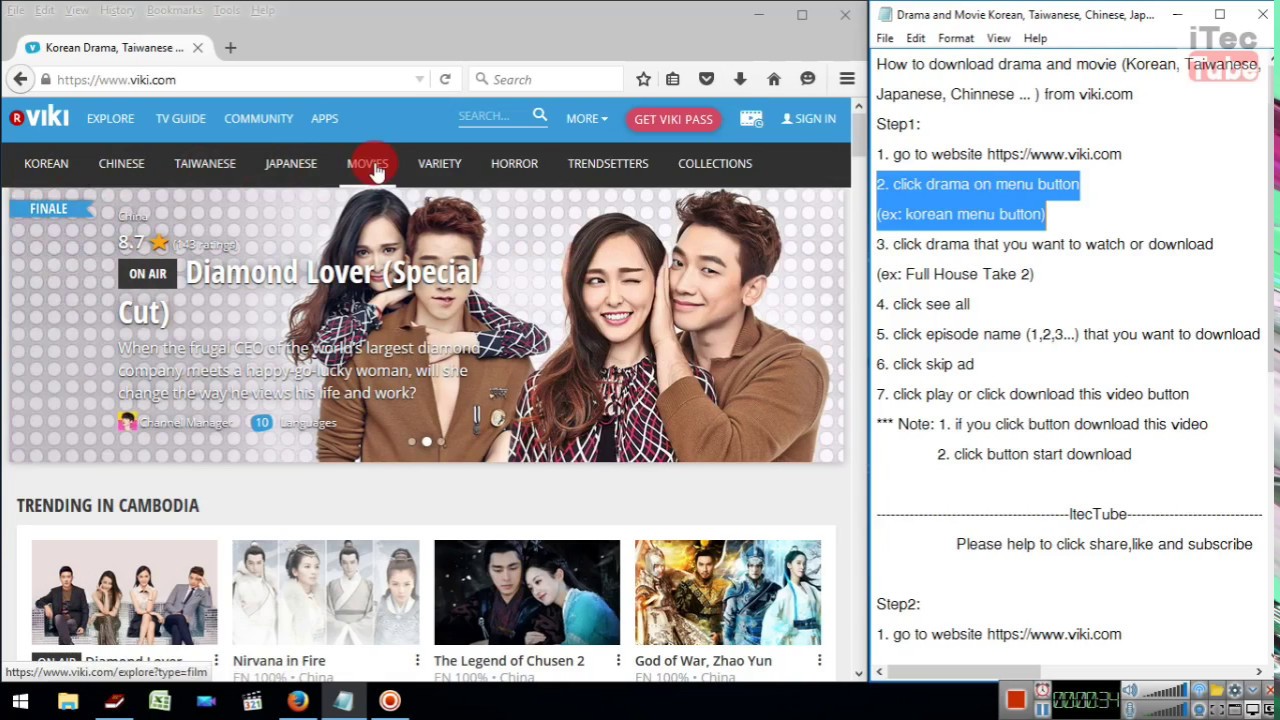The image size is (1280, 720).
Task: Open the Firefox Bookmarks menu
Action: coord(175,10)
